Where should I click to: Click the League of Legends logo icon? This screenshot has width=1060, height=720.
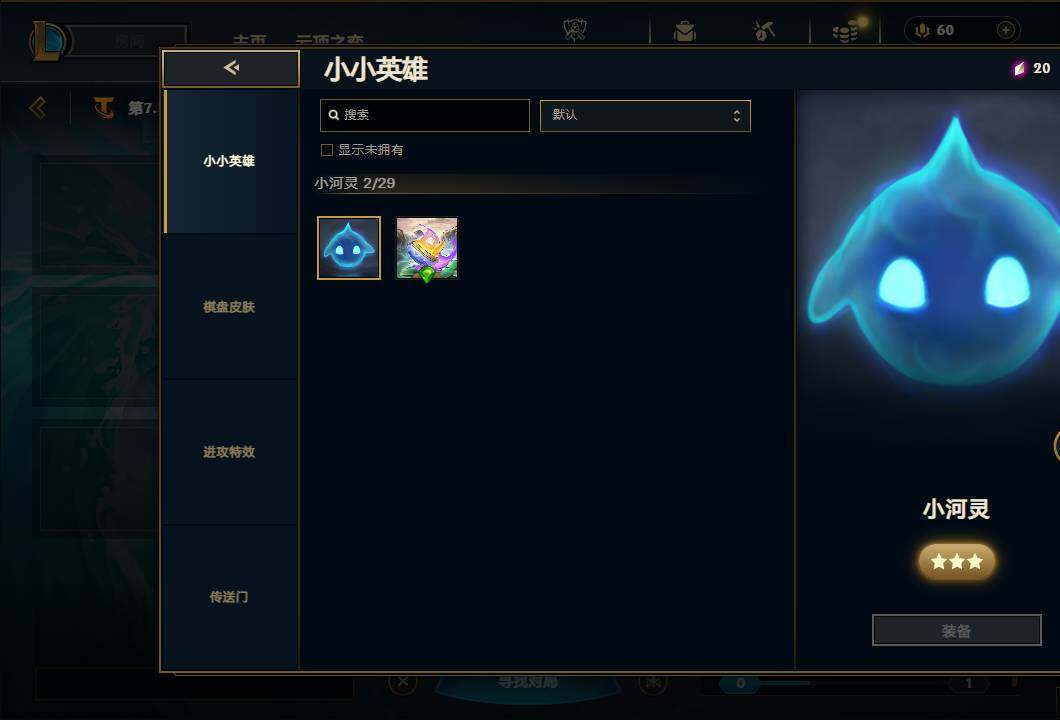(47, 41)
